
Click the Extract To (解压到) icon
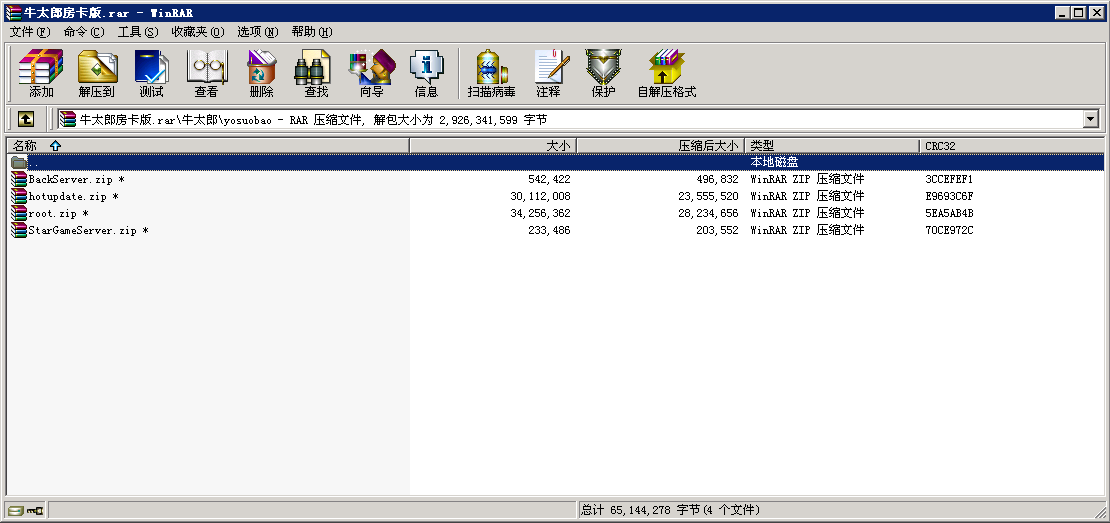point(97,74)
